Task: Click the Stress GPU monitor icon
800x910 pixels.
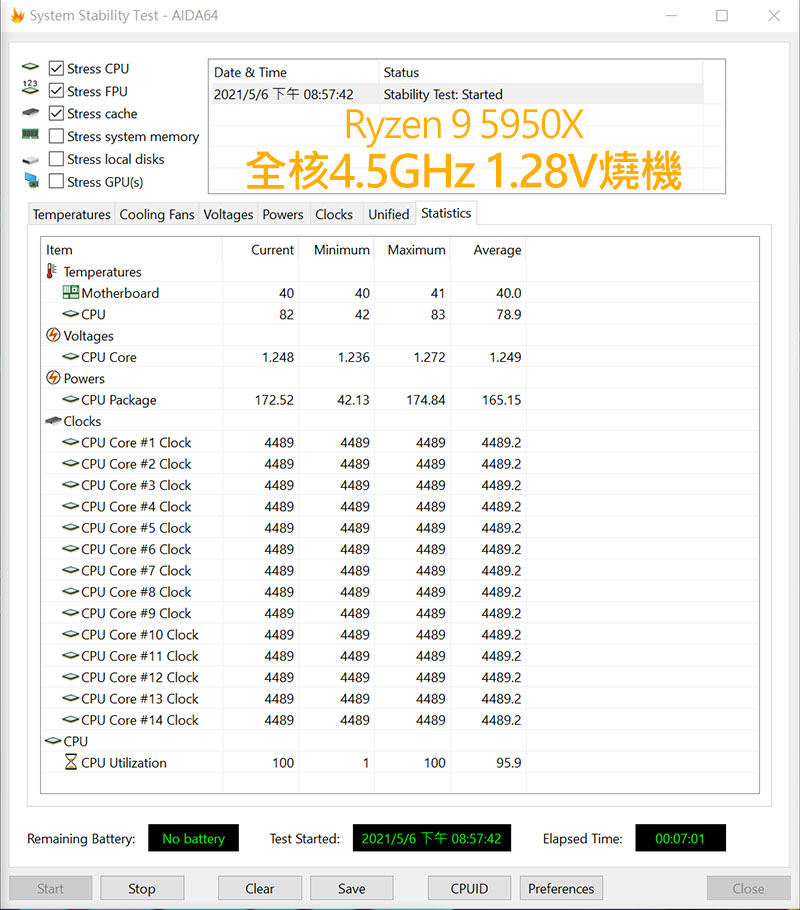Action: point(31,180)
